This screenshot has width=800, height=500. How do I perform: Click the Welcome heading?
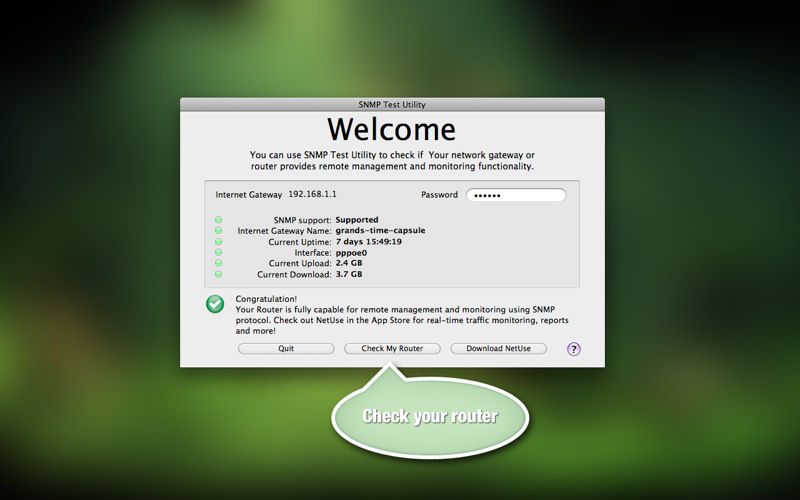point(391,129)
